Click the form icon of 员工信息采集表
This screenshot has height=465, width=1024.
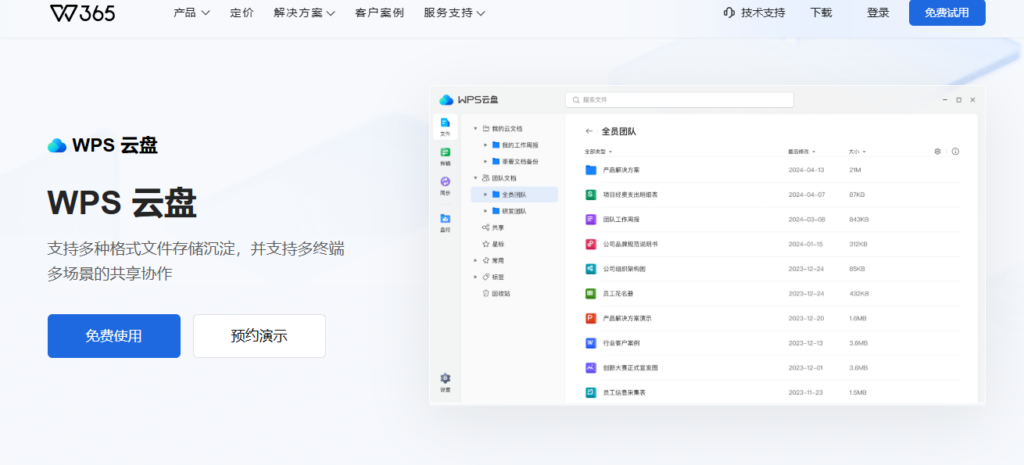[591, 393]
